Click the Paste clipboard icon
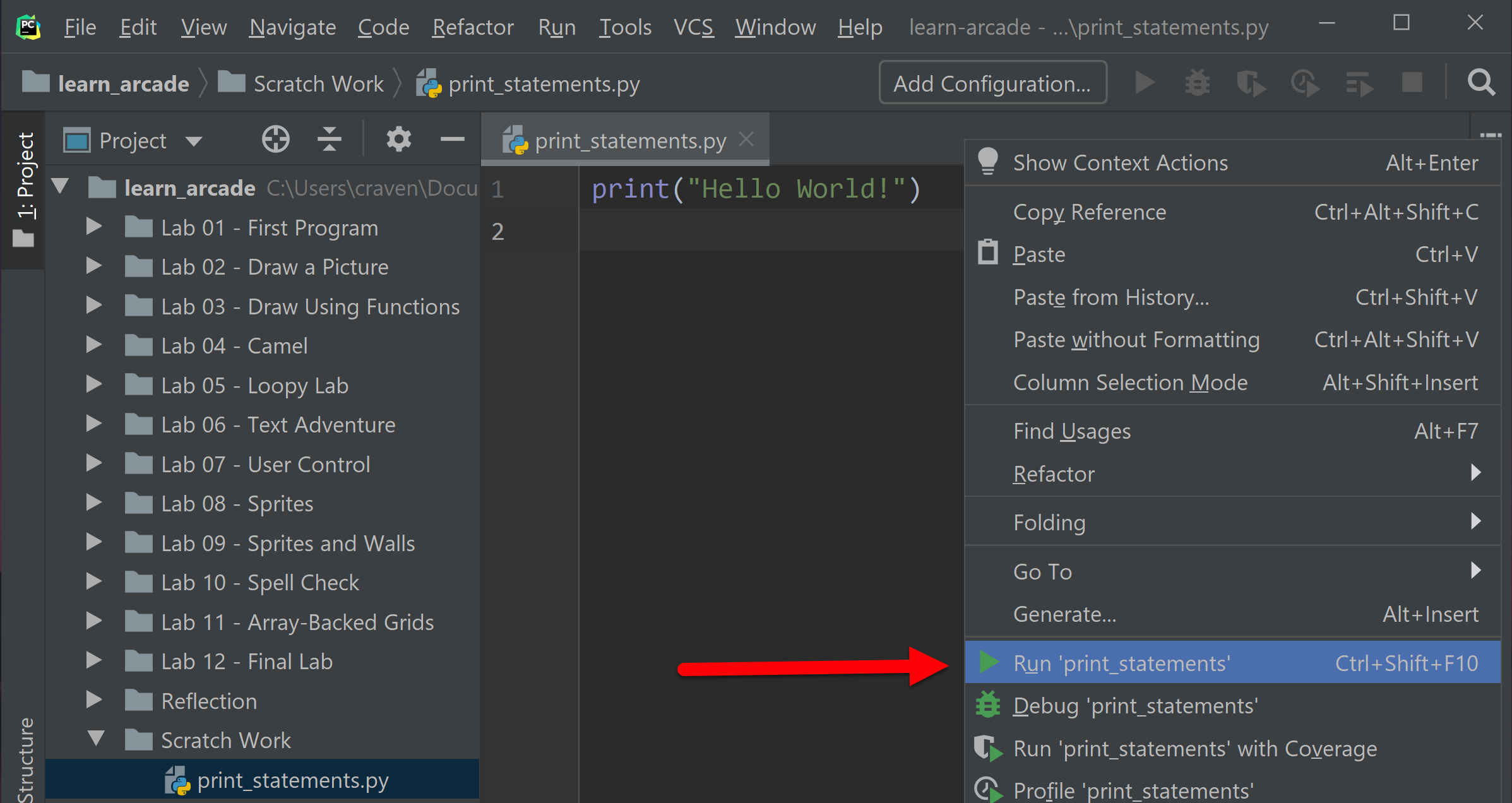 pyautogui.click(x=988, y=252)
